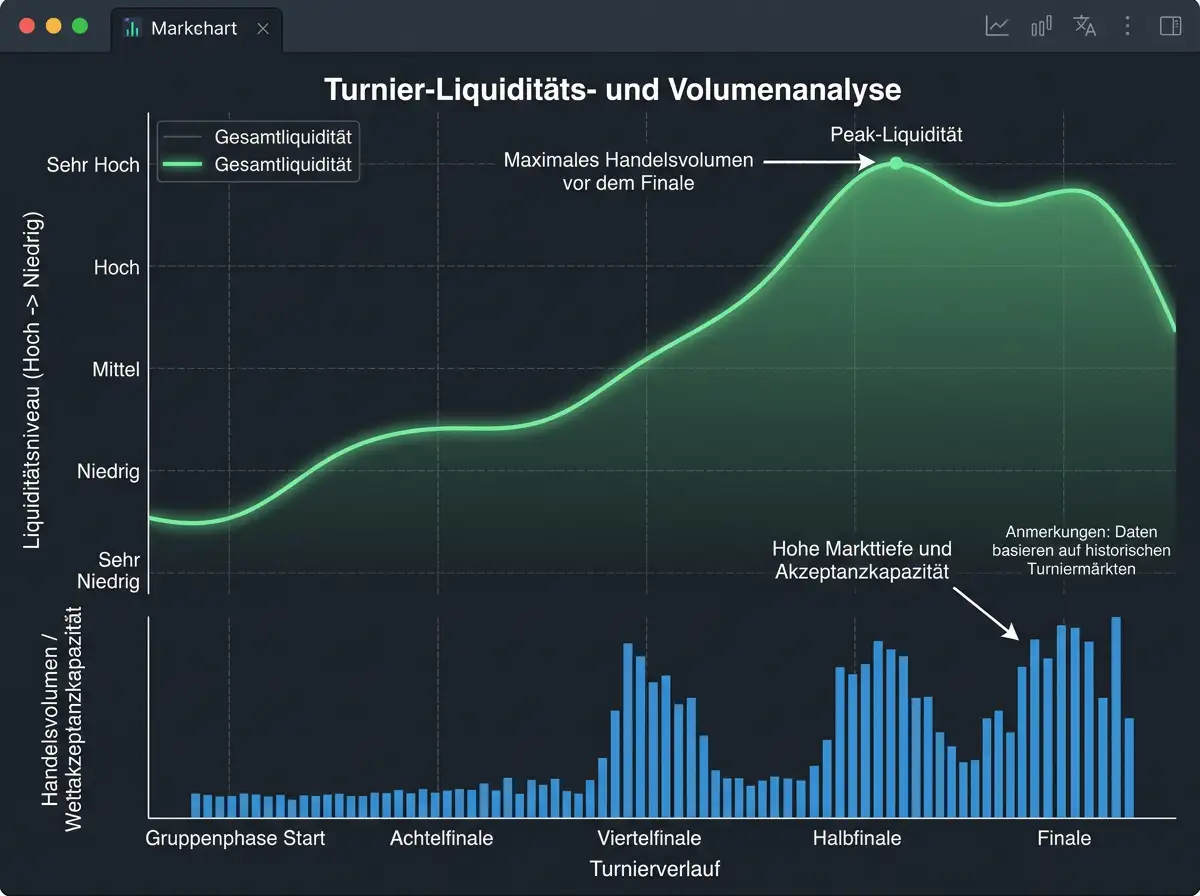1200x896 pixels.
Task: Click the red window close button
Action: (x=28, y=27)
